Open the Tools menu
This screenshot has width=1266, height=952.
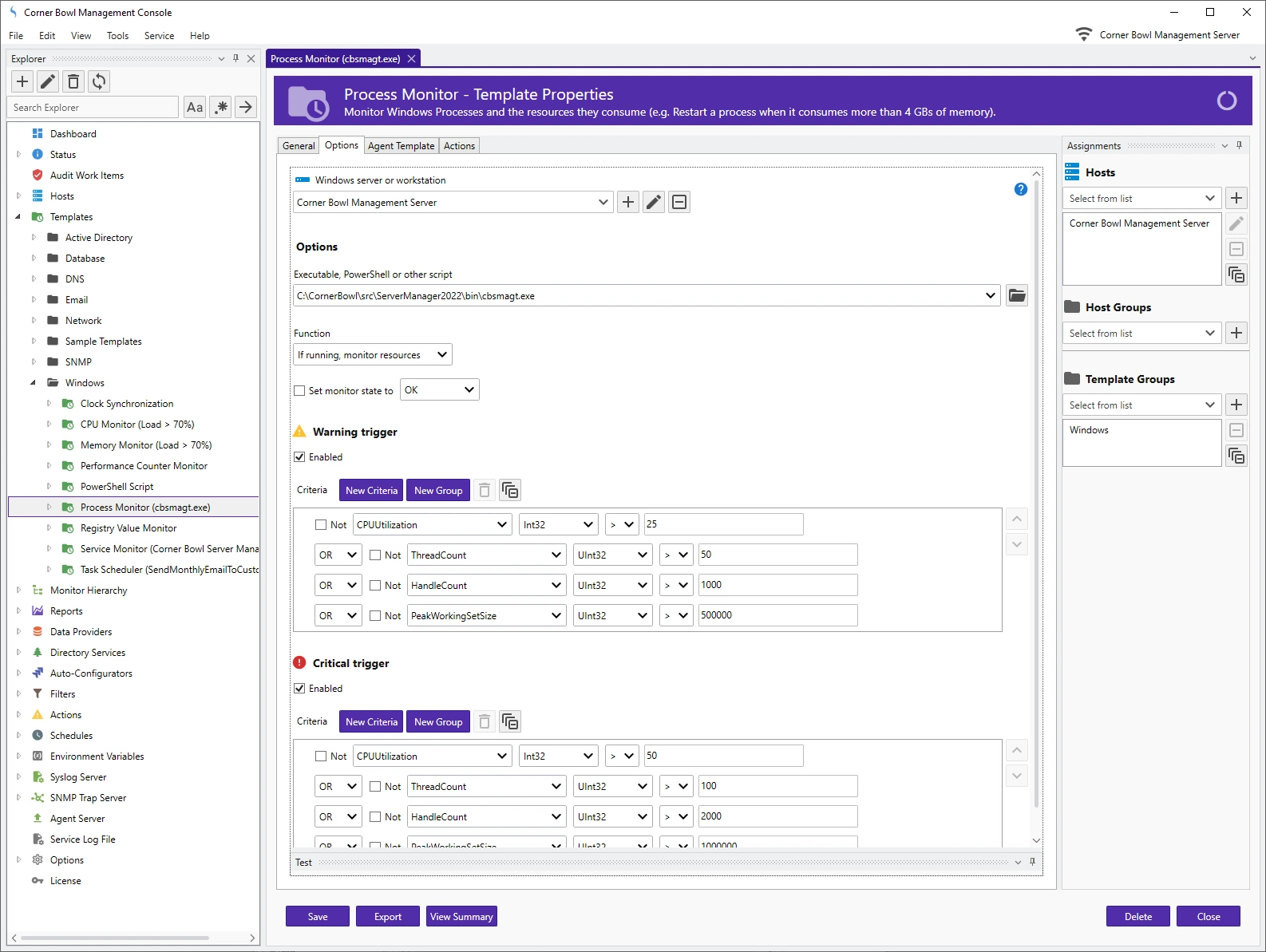[x=117, y=36]
